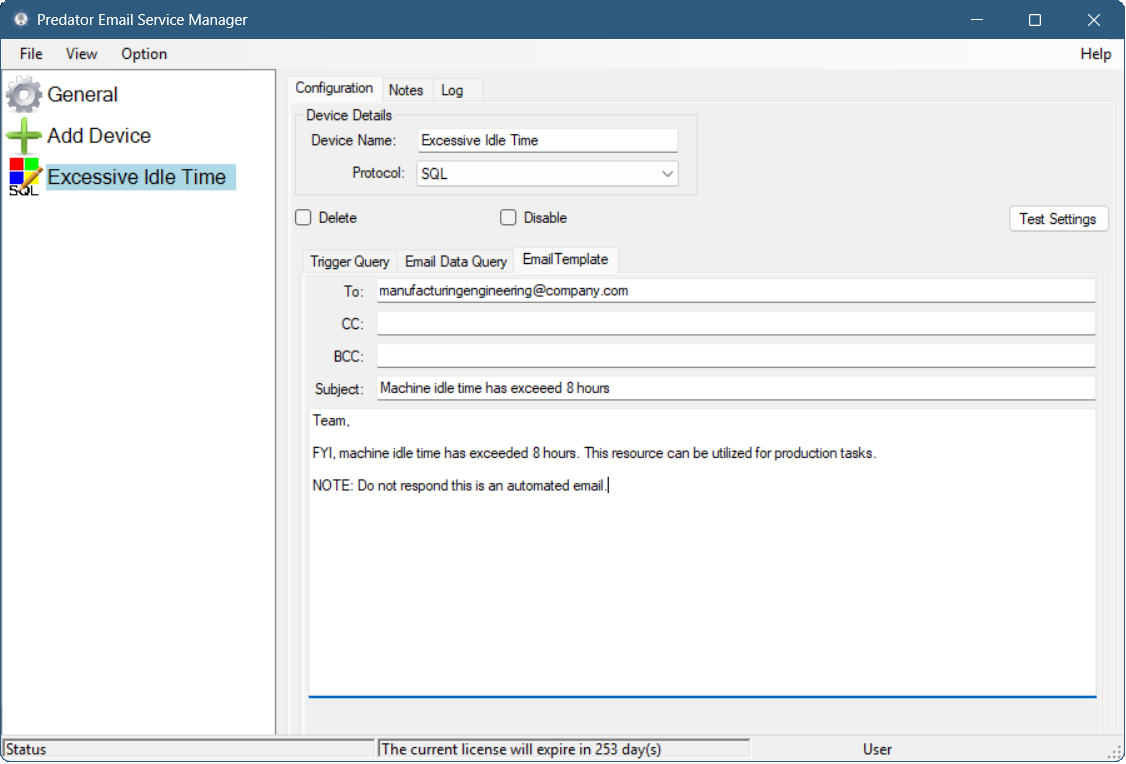Open the Log tab
The width and height of the screenshot is (1126, 764).
(x=452, y=90)
